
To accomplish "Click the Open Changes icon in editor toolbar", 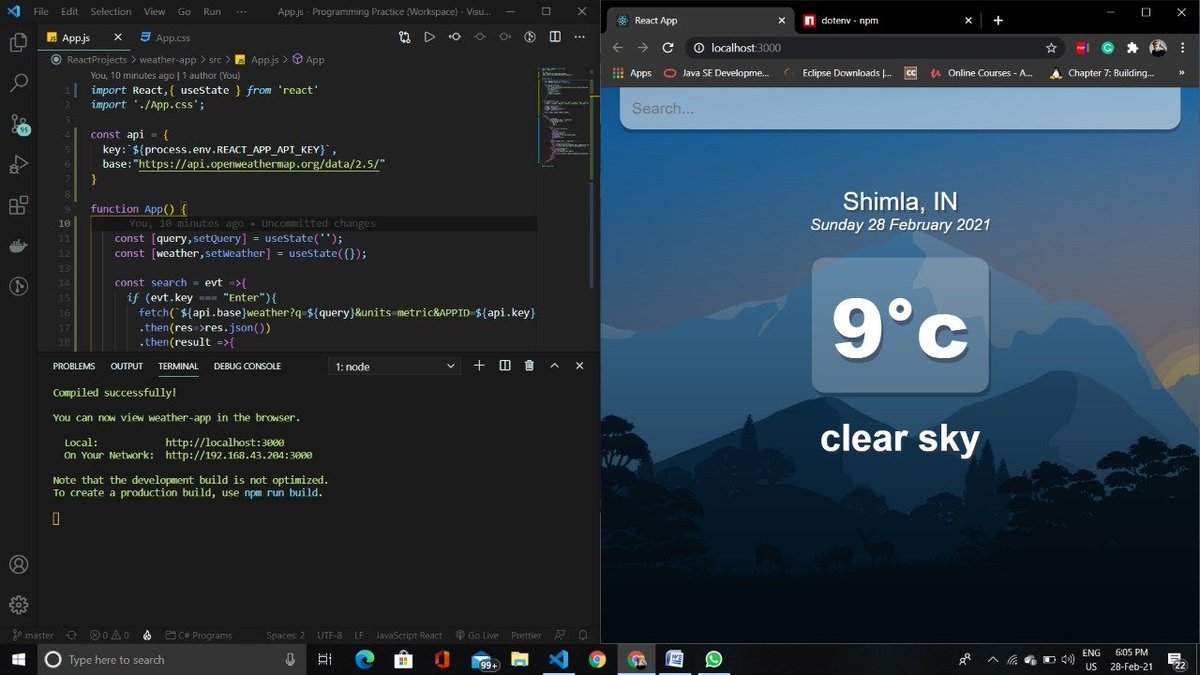I will [404, 37].
